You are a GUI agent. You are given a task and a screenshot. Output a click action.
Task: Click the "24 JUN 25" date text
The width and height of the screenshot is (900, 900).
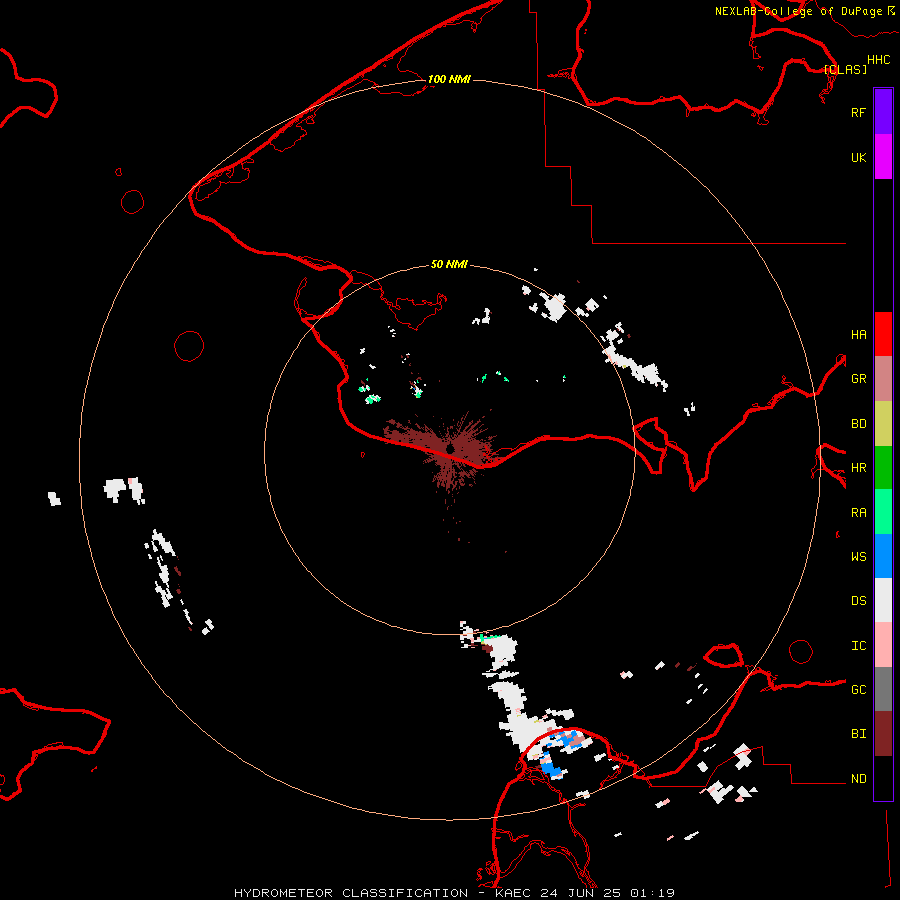(x=581, y=893)
